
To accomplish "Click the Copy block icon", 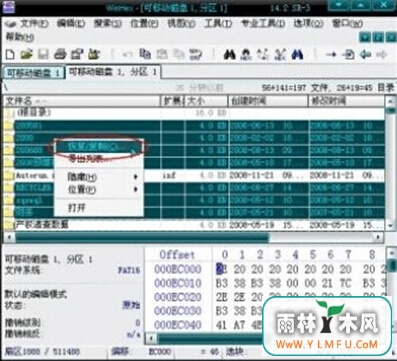I will pos(145,54).
